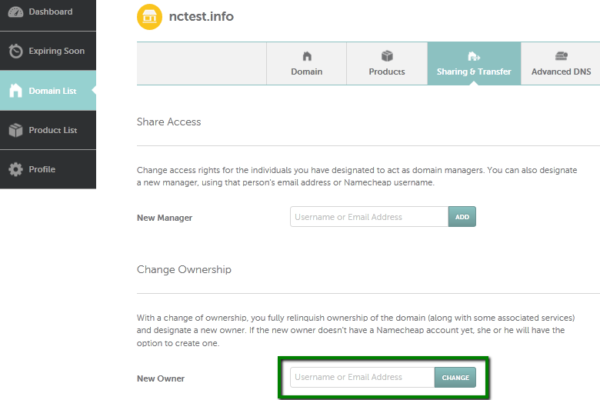The image size is (600, 400).
Task: Focus the New Manager username field
Action: tap(369, 217)
